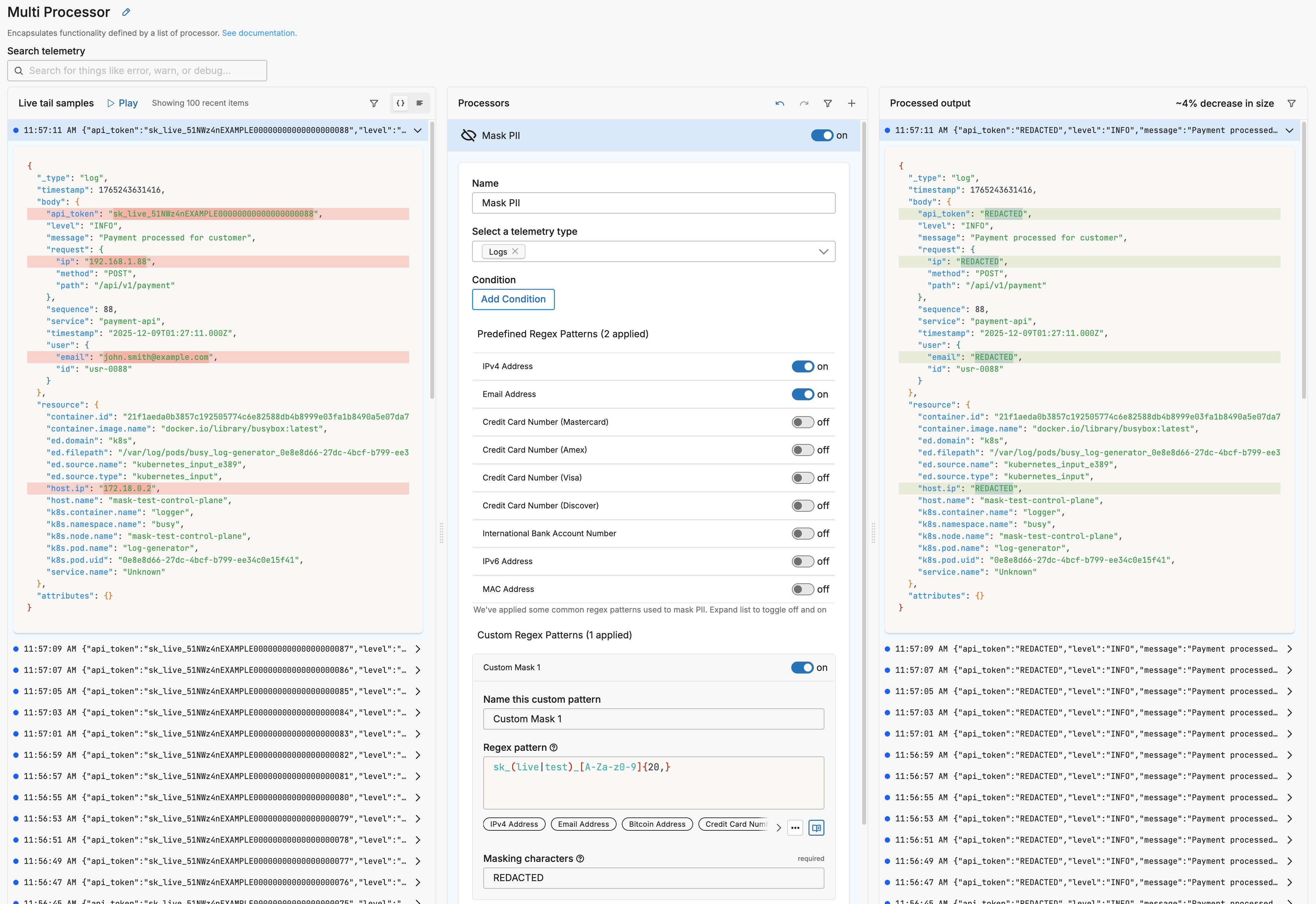Open the telemetry type dropdown
The width and height of the screenshot is (1316, 904).
click(823, 251)
